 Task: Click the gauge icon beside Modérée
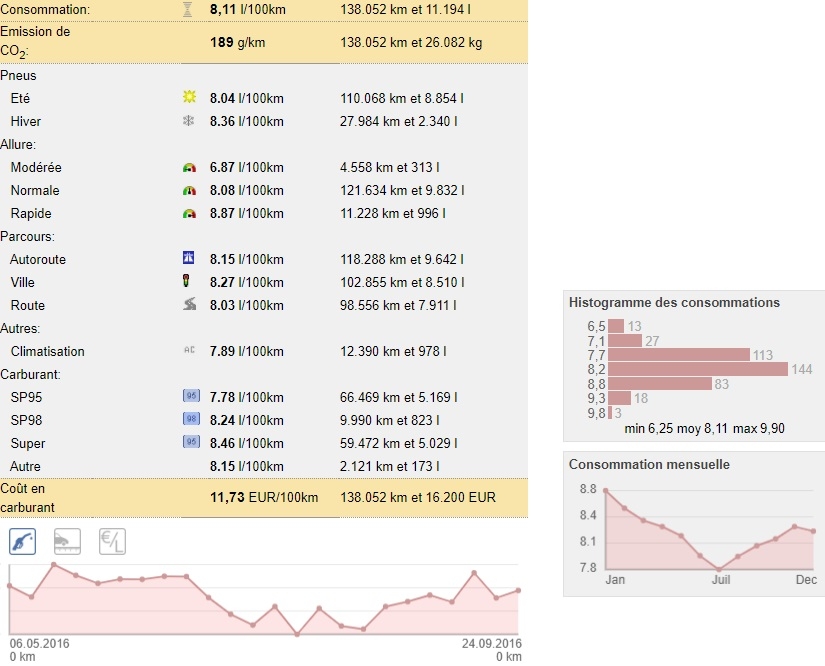click(189, 167)
